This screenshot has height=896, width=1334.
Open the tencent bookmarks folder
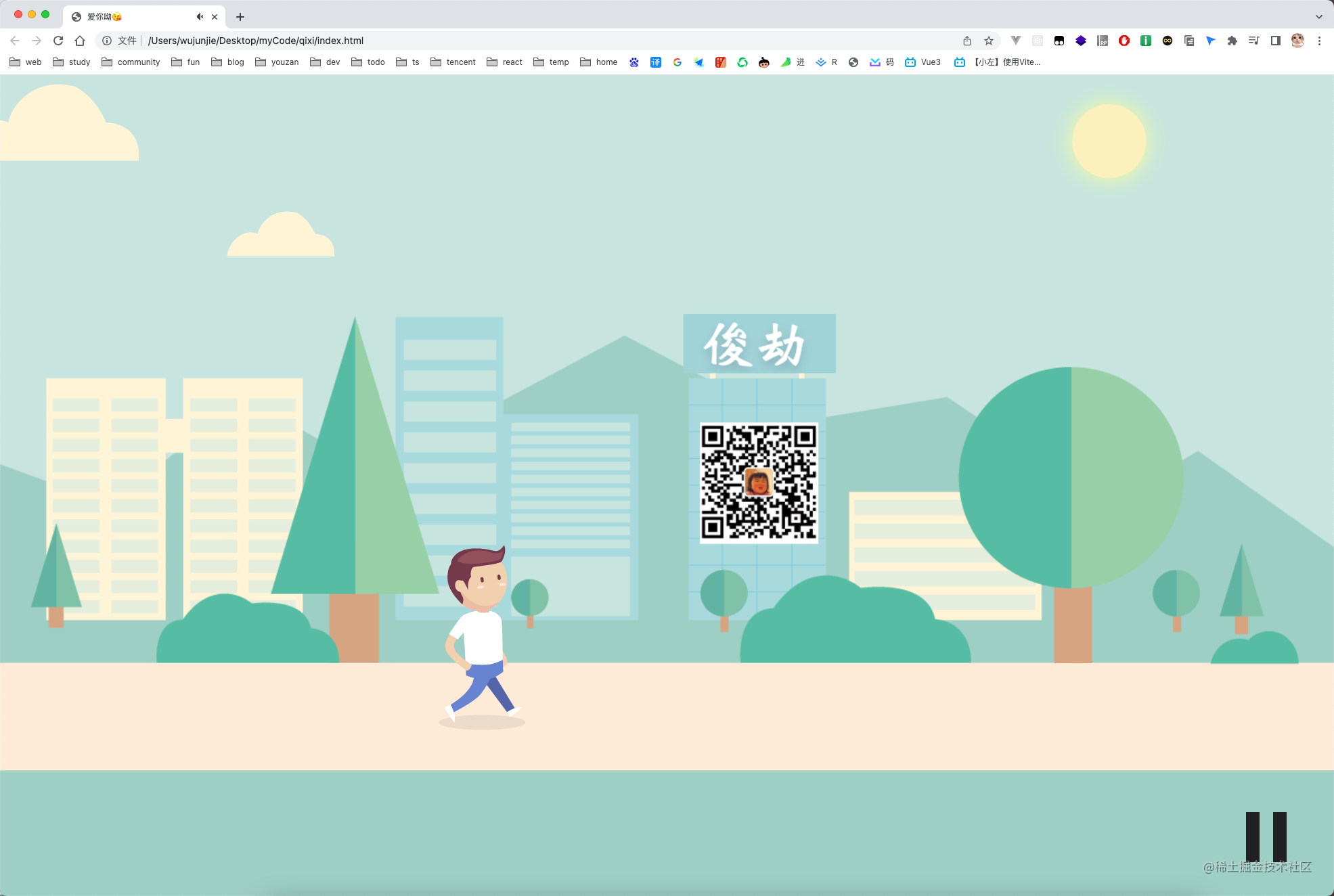[x=453, y=62]
